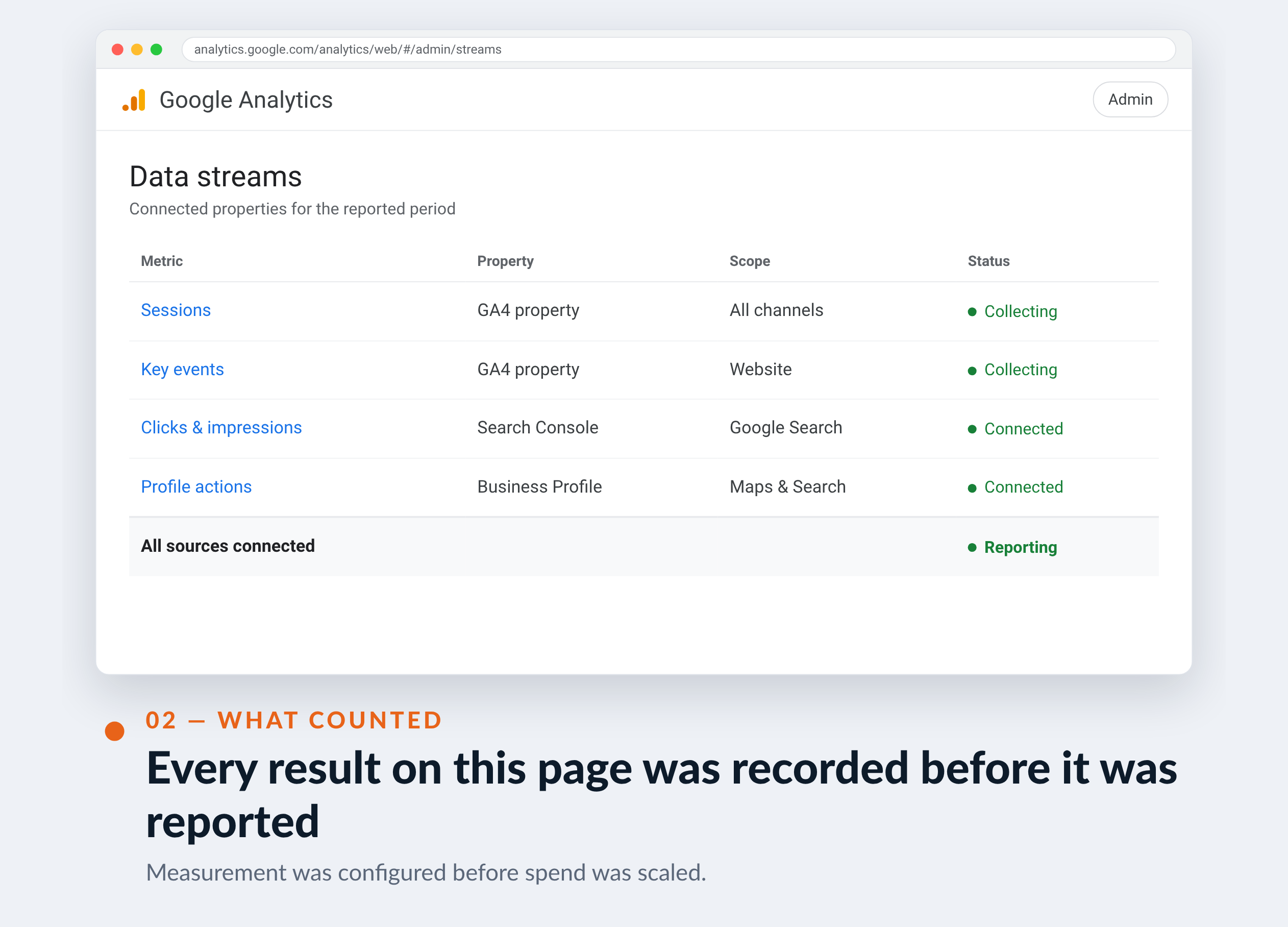This screenshot has width=1288, height=927.
Task: Click the Property column header
Action: coord(505,261)
